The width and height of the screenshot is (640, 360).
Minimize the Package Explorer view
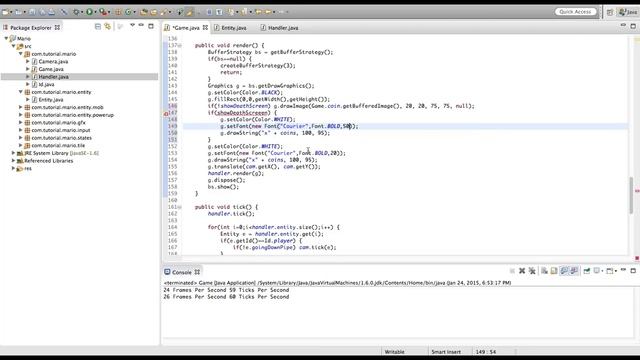141,26
